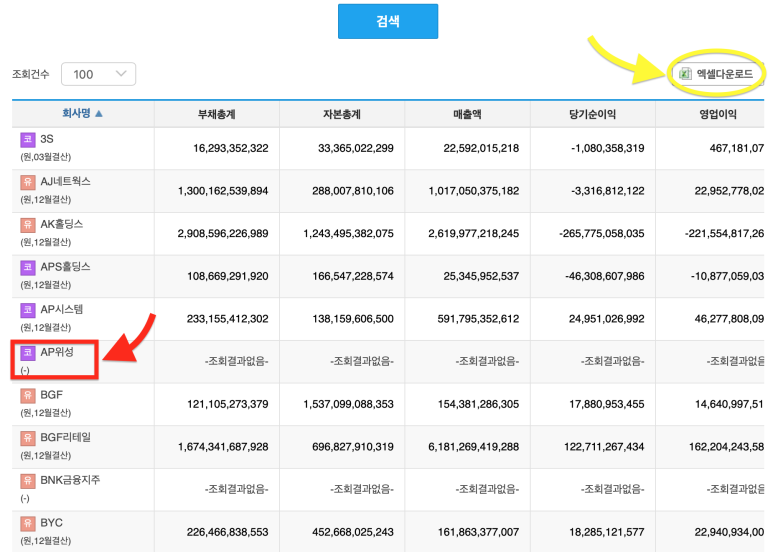Image resolution: width=773 pixels, height=552 pixels.
Task: Click the KOSDAQ 코 badge beside 3S
Action: pos(28,139)
